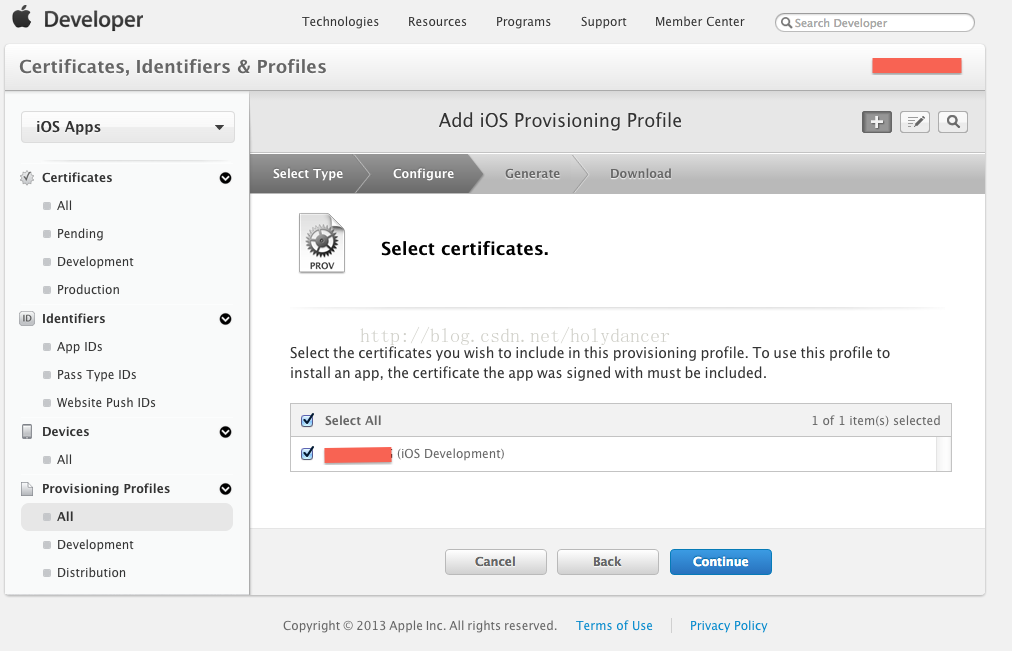Click the Back button

pyautogui.click(x=608, y=562)
